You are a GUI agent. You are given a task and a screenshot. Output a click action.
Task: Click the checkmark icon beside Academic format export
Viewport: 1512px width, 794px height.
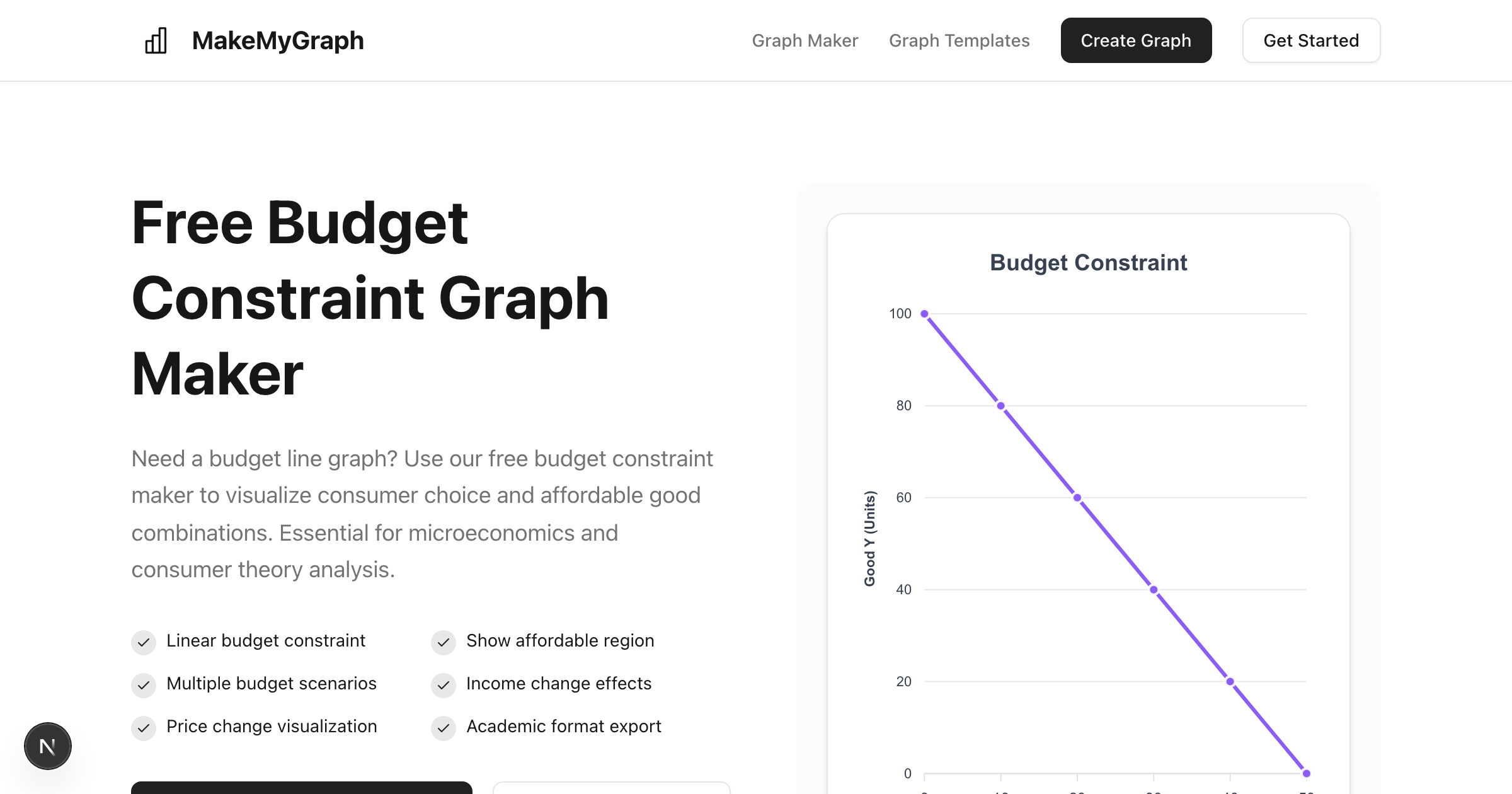click(444, 728)
